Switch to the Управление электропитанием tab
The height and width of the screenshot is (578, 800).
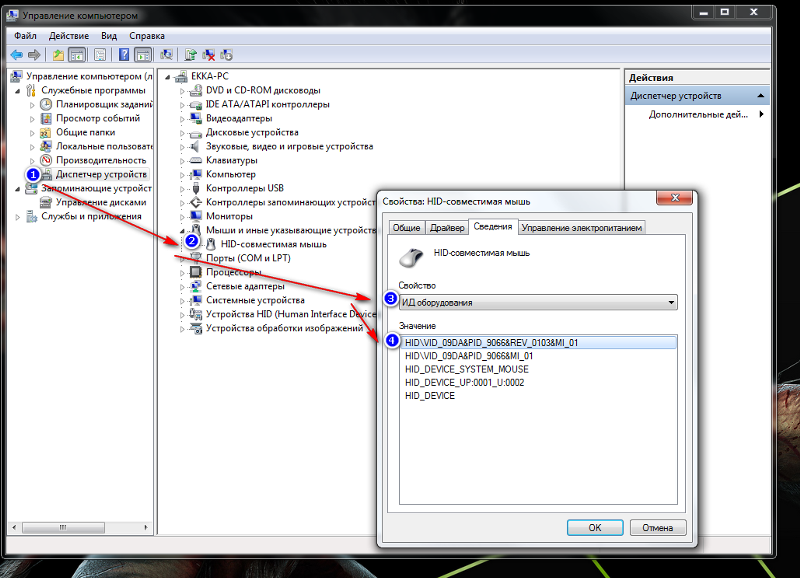pos(583,228)
